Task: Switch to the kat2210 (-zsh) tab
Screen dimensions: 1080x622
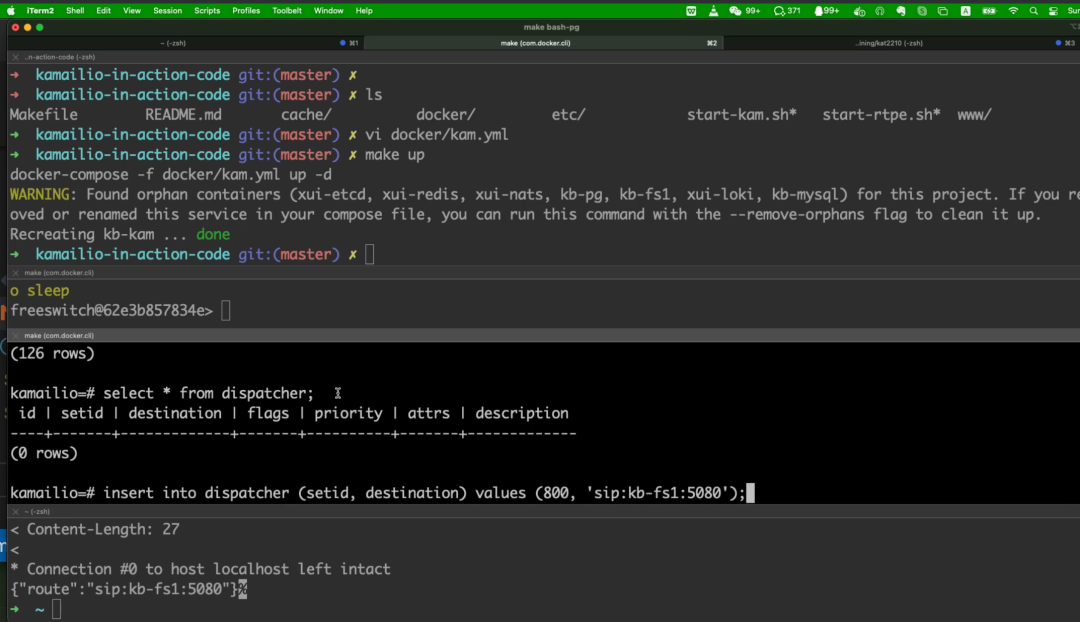Action: click(891, 43)
